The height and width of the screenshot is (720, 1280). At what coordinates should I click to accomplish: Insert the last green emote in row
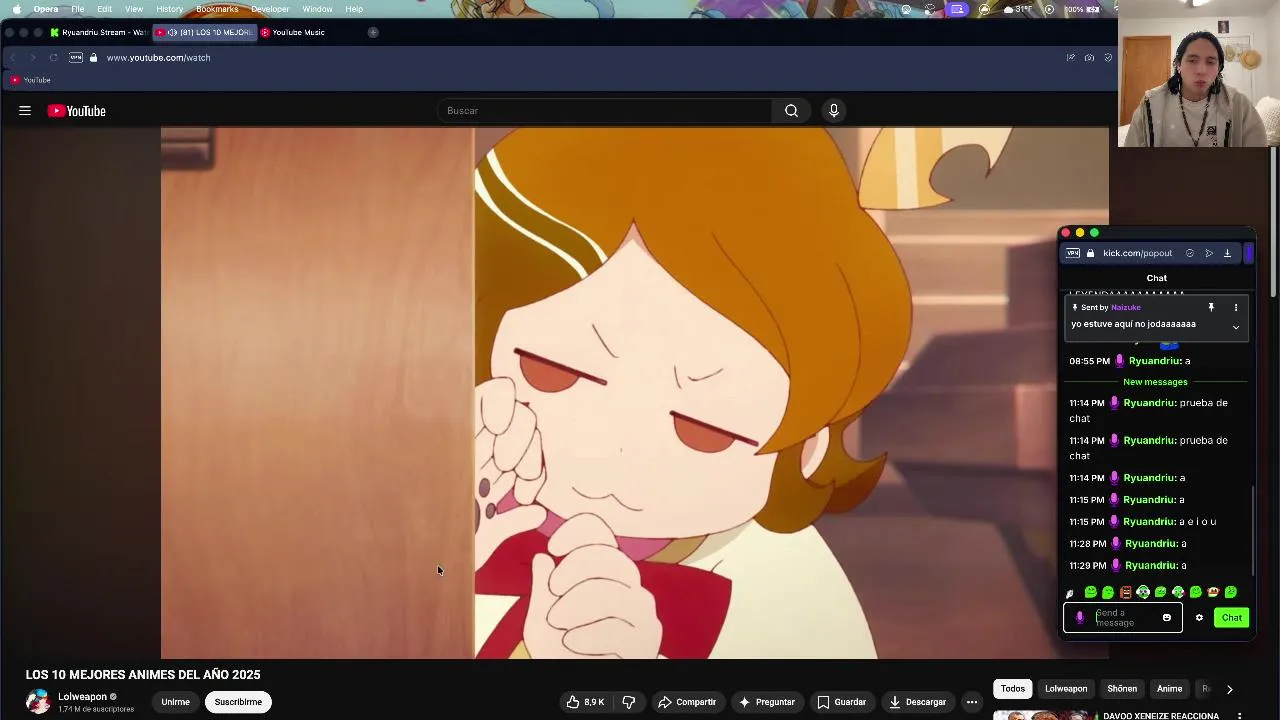click(x=1231, y=592)
